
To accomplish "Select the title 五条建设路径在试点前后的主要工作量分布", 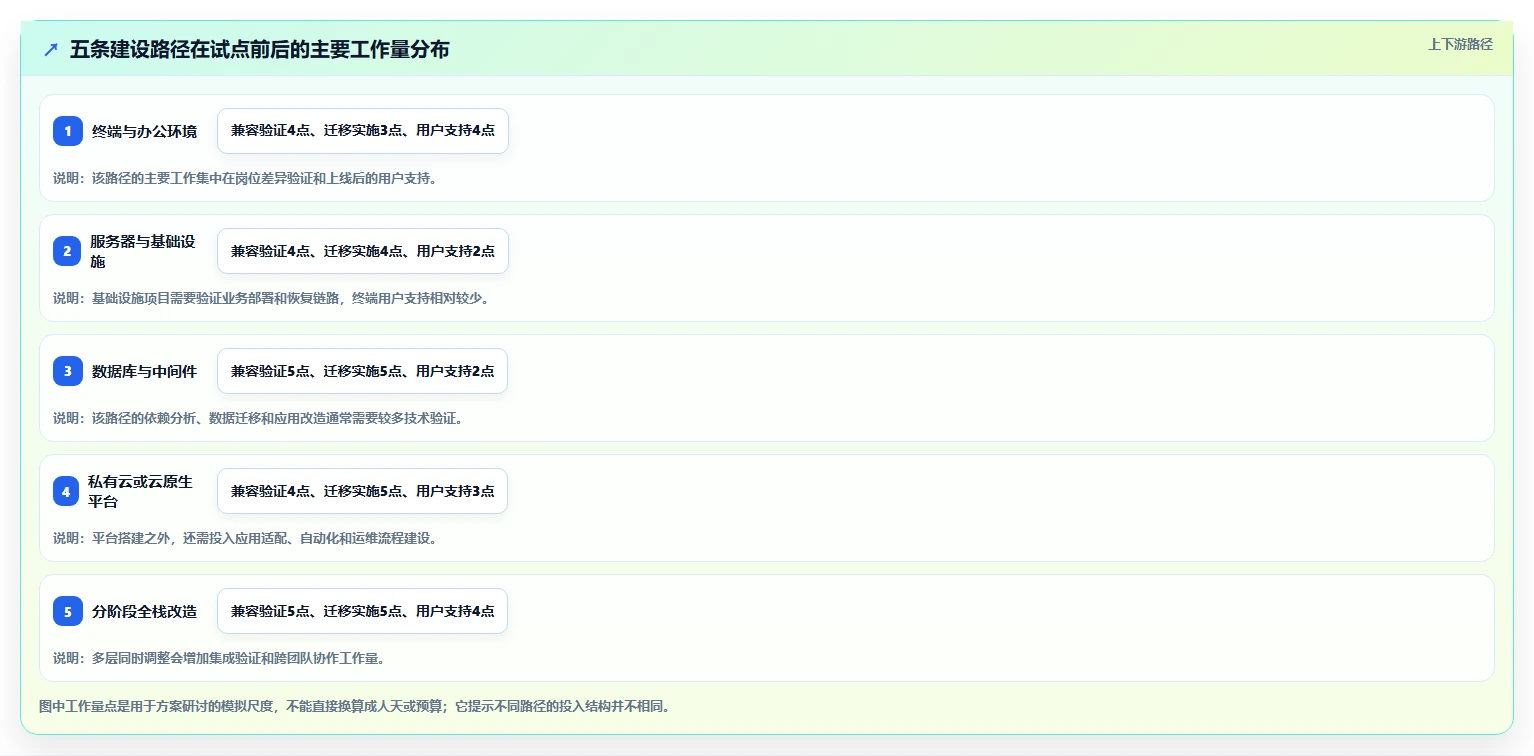I will pyautogui.click(x=260, y=50).
